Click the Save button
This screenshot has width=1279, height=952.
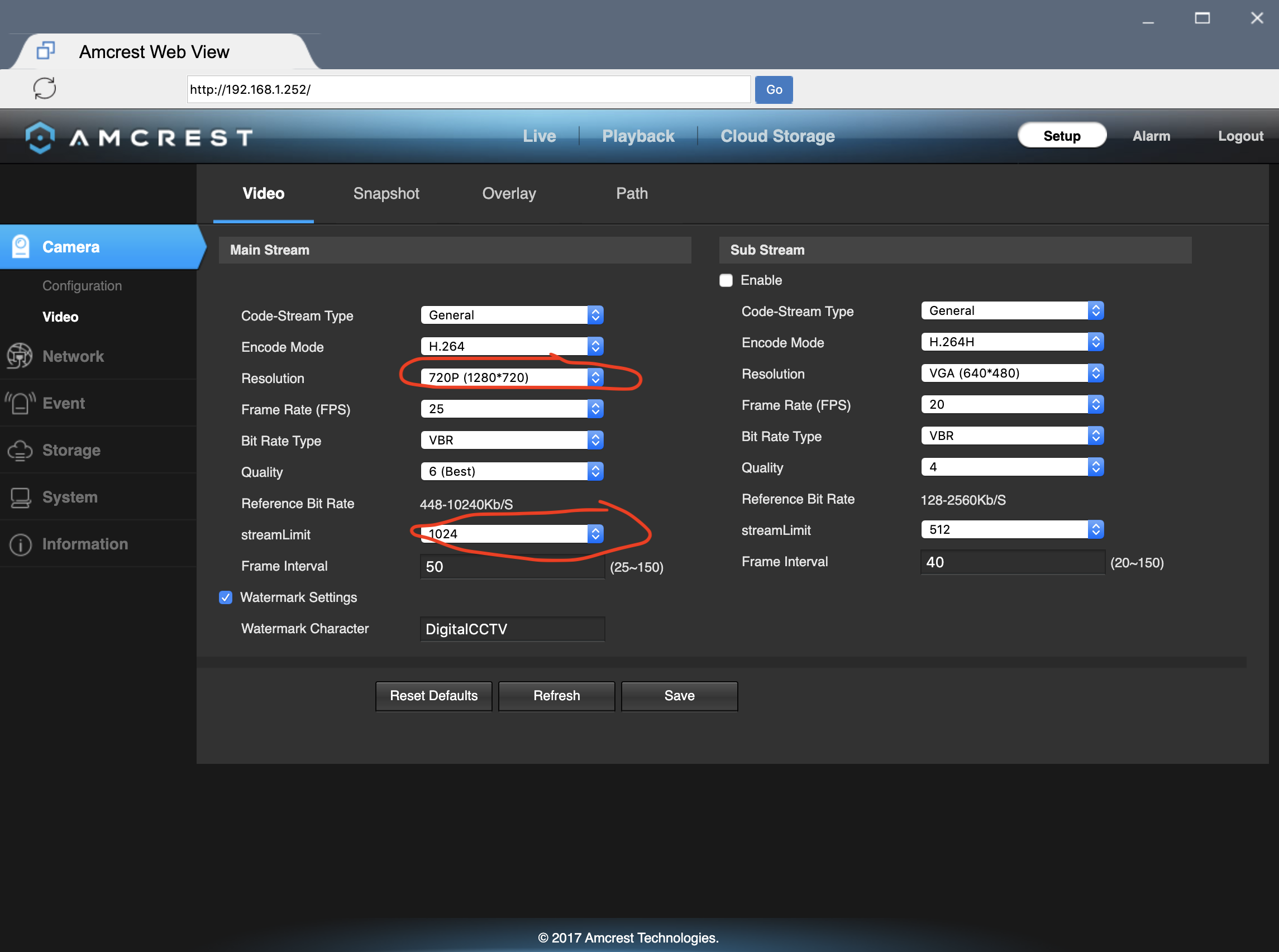679,696
